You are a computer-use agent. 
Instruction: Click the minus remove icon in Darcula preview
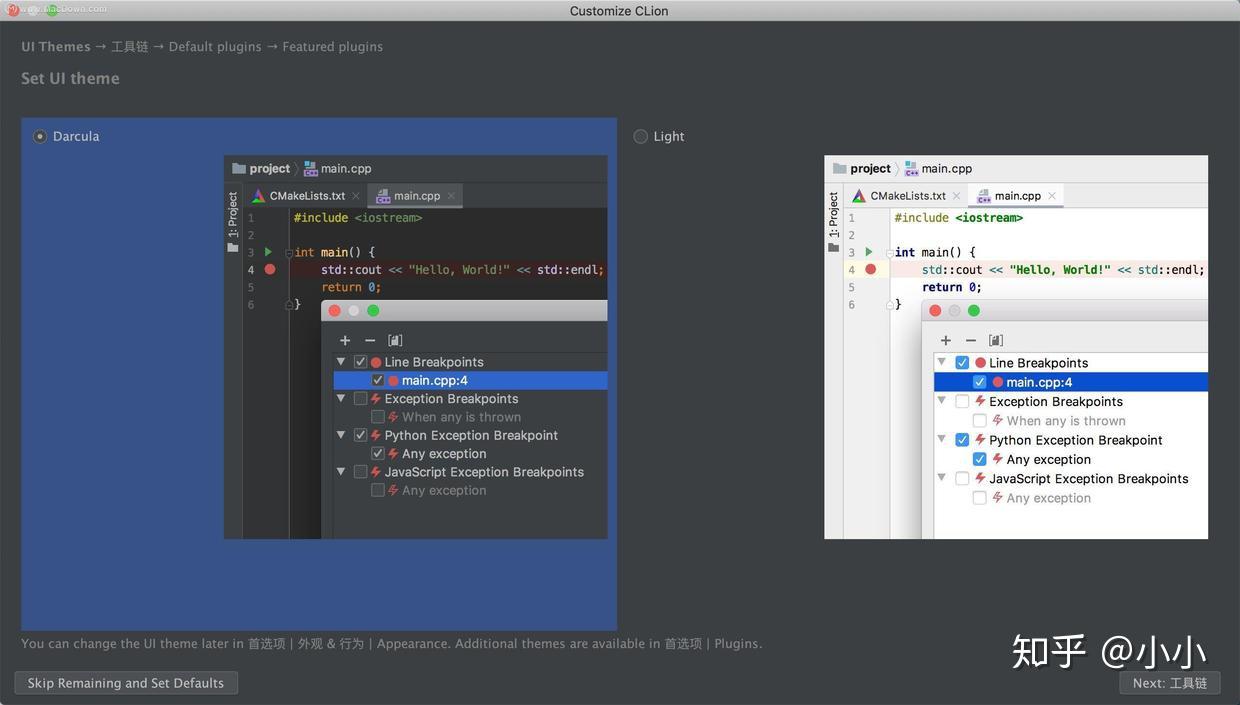(x=370, y=341)
